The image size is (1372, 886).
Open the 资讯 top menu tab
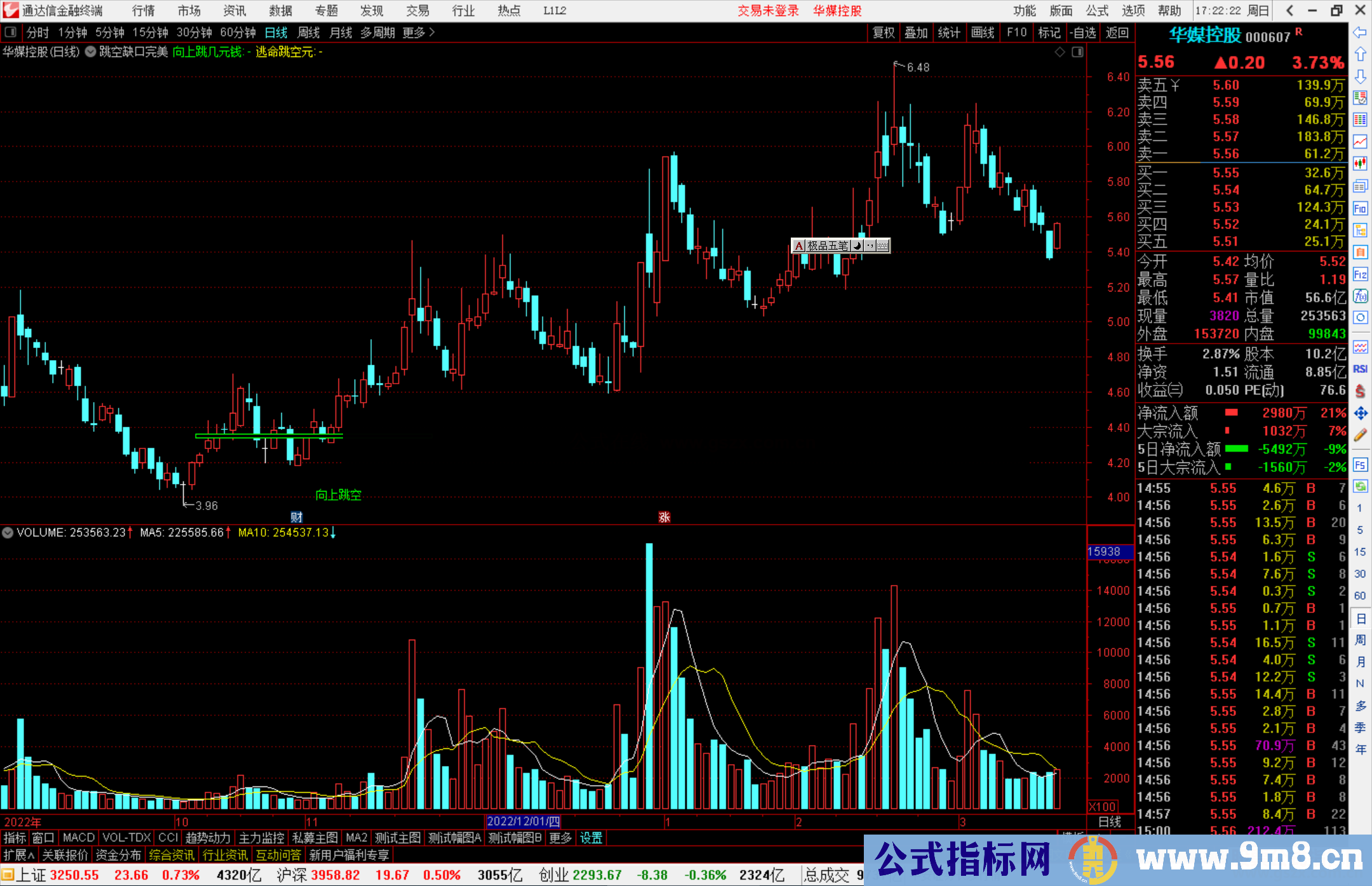coord(235,11)
